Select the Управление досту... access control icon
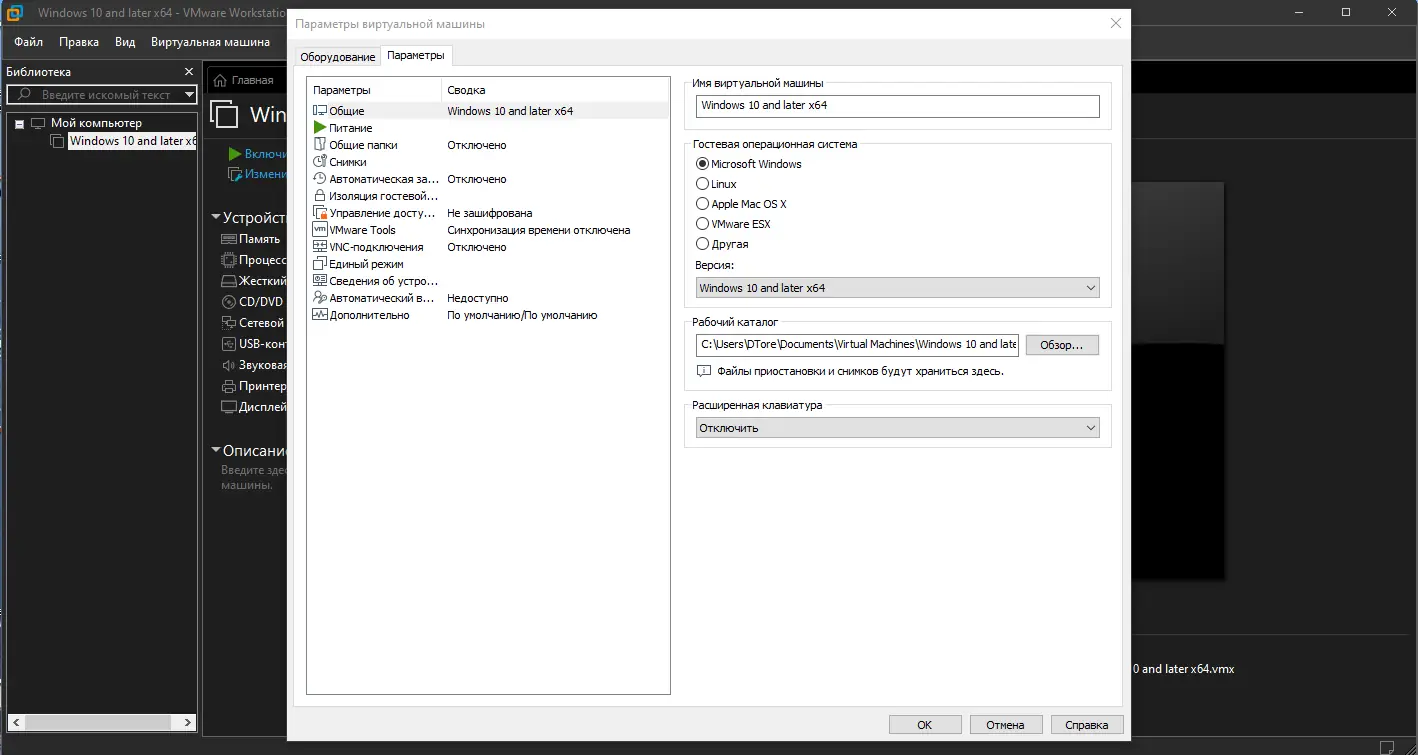Image resolution: width=1418 pixels, height=755 pixels. pyautogui.click(x=320, y=213)
